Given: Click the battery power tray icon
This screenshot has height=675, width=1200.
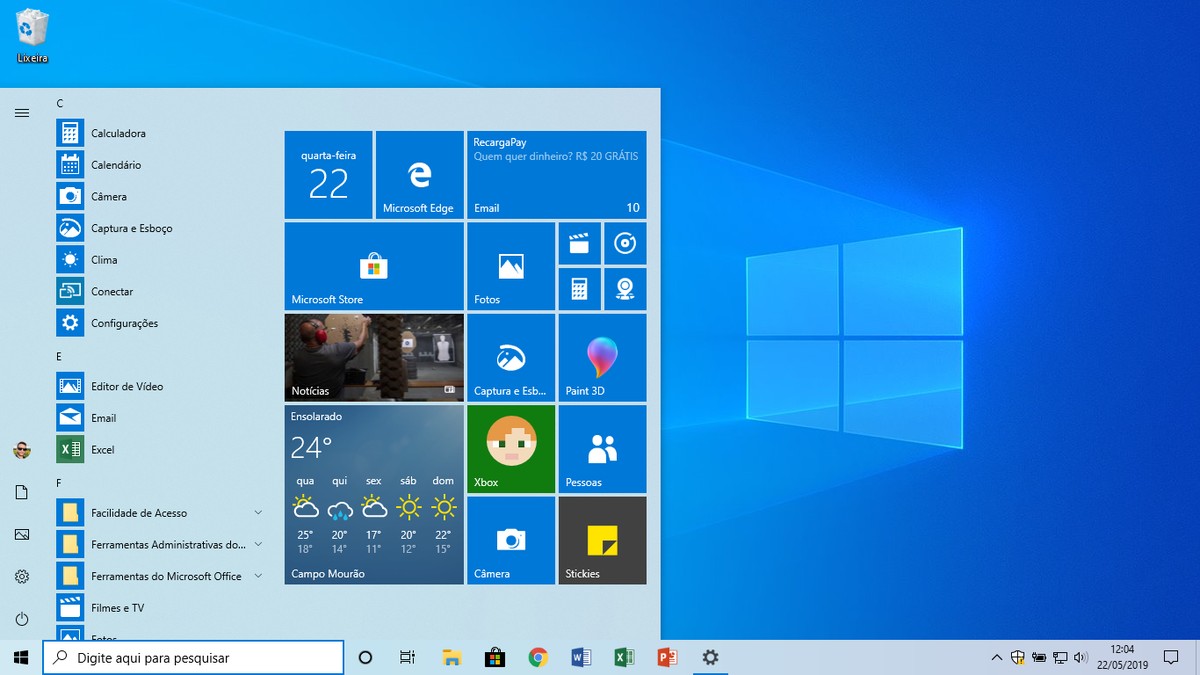Looking at the screenshot, I should (1039, 657).
